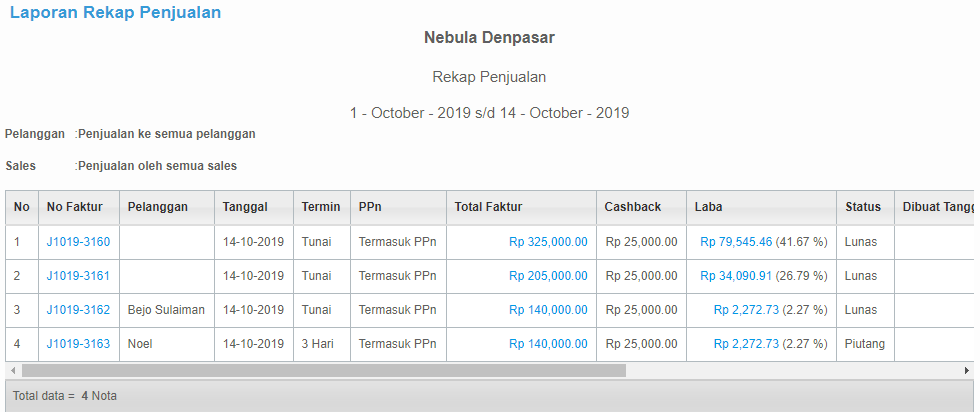Click the Laporan Rekap Penjualan title

point(116,13)
